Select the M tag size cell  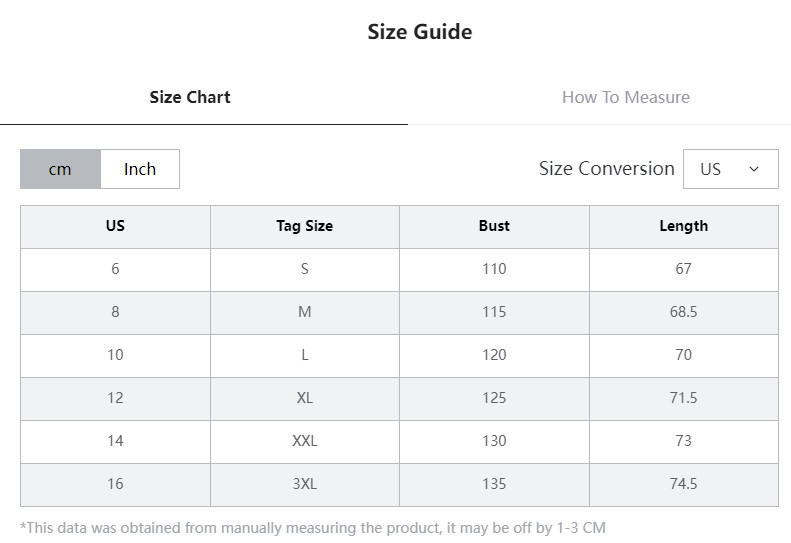[x=304, y=312]
